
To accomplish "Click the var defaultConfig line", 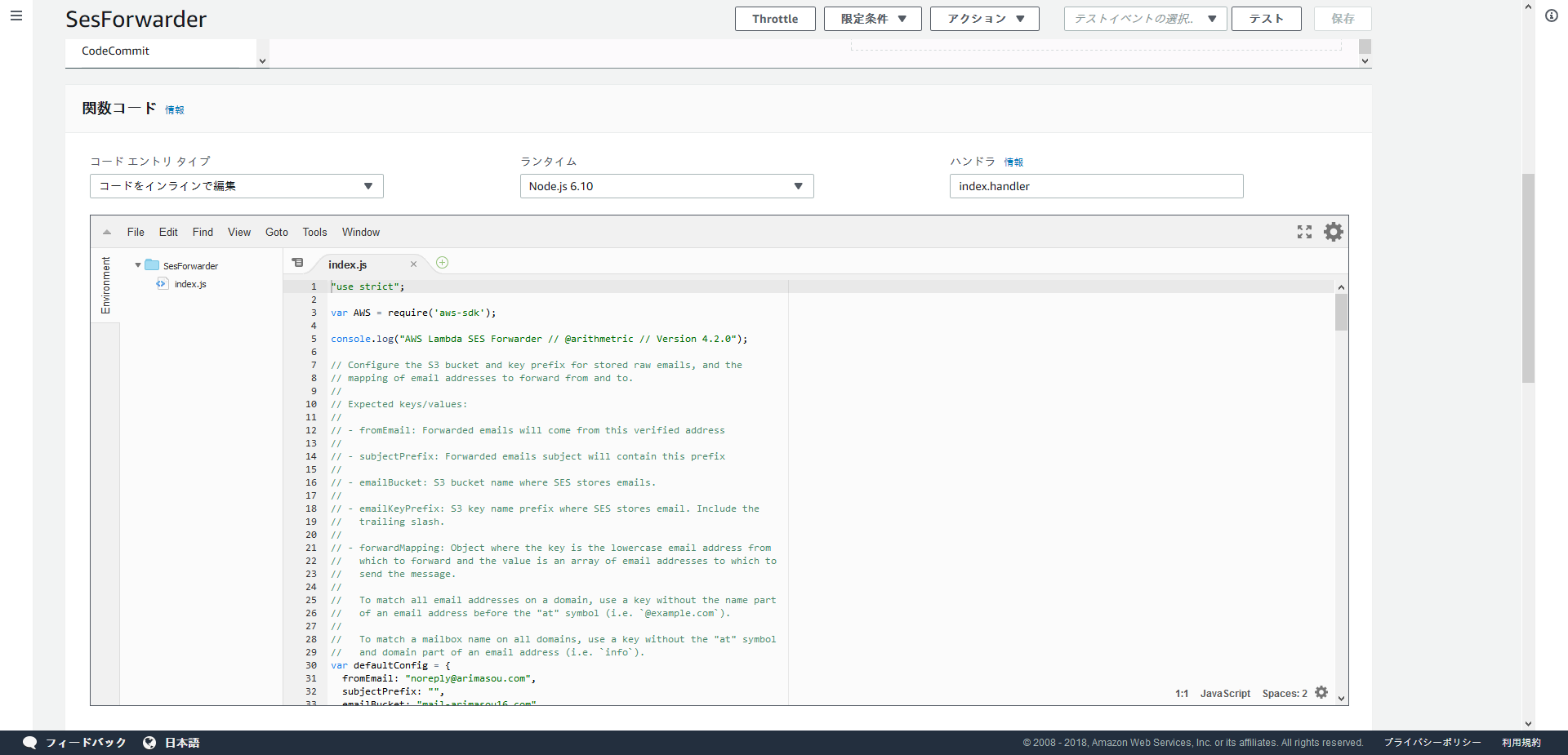I will [x=390, y=665].
